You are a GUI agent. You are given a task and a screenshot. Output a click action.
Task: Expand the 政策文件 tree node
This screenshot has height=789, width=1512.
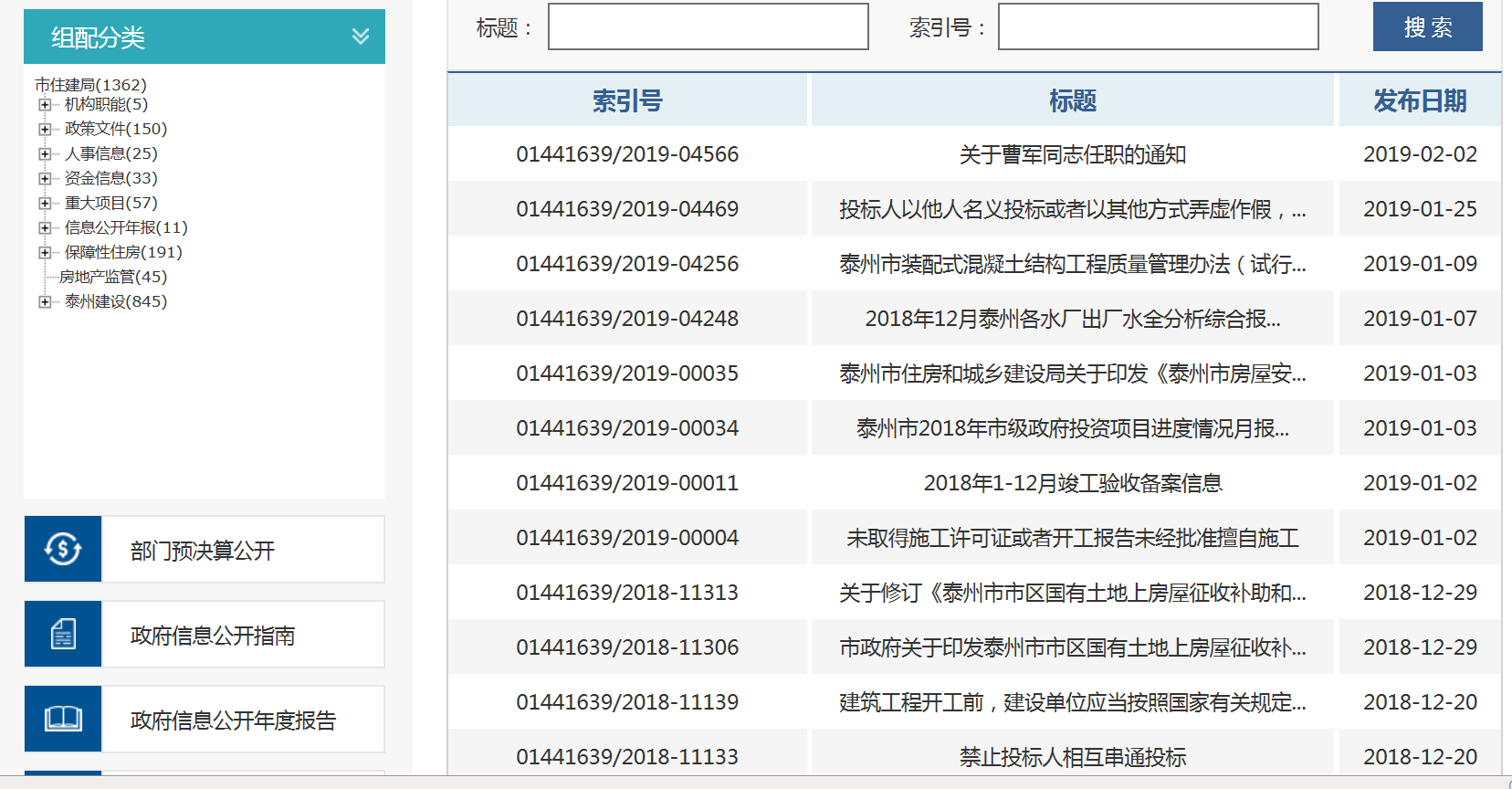pos(44,130)
